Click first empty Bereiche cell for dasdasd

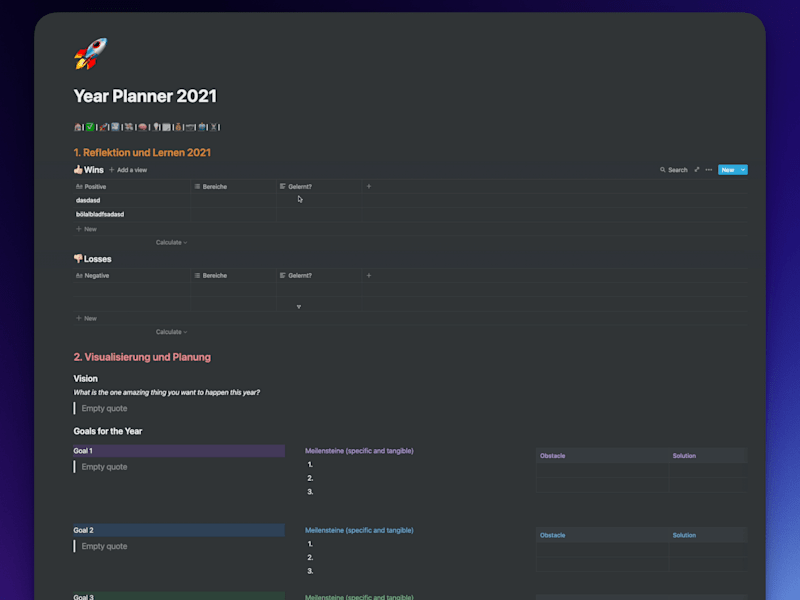[x=234, y=201]
